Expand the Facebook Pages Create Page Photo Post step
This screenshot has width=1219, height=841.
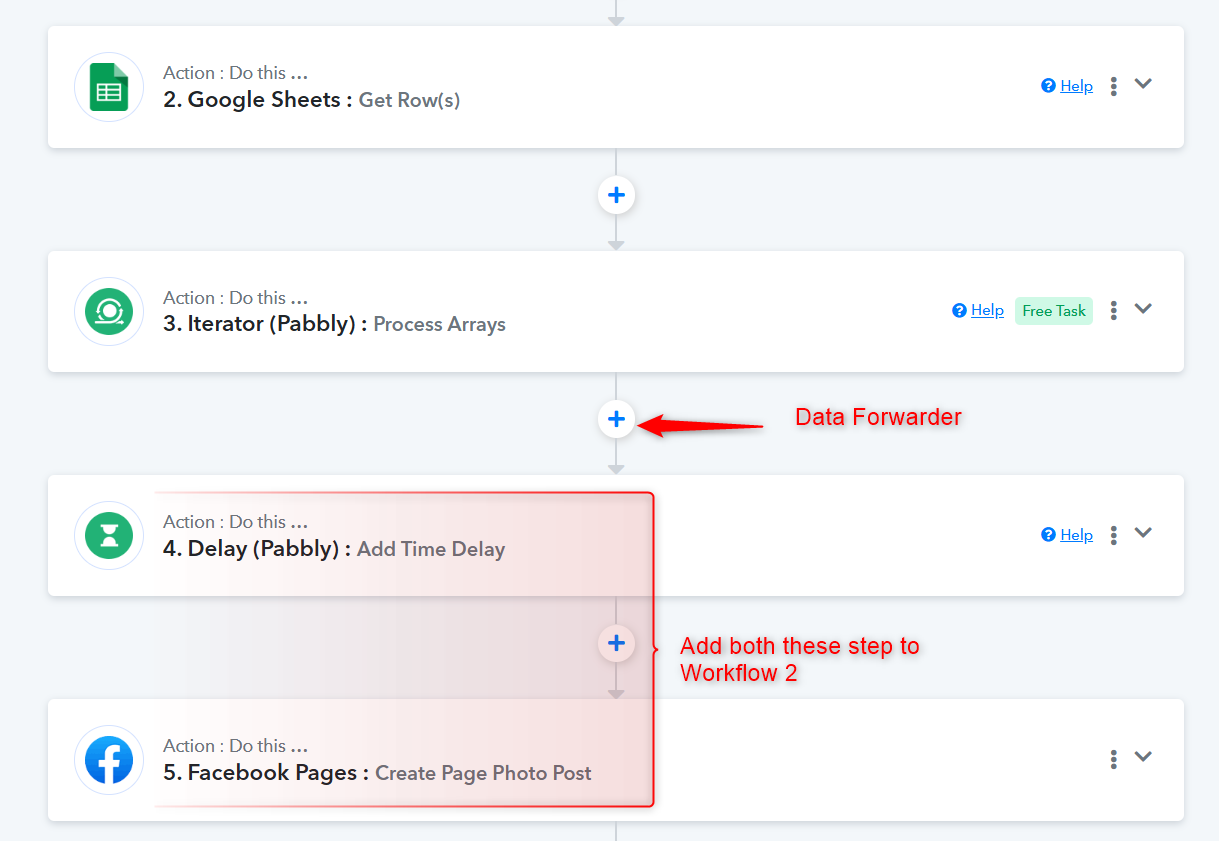pos(1143,757)
